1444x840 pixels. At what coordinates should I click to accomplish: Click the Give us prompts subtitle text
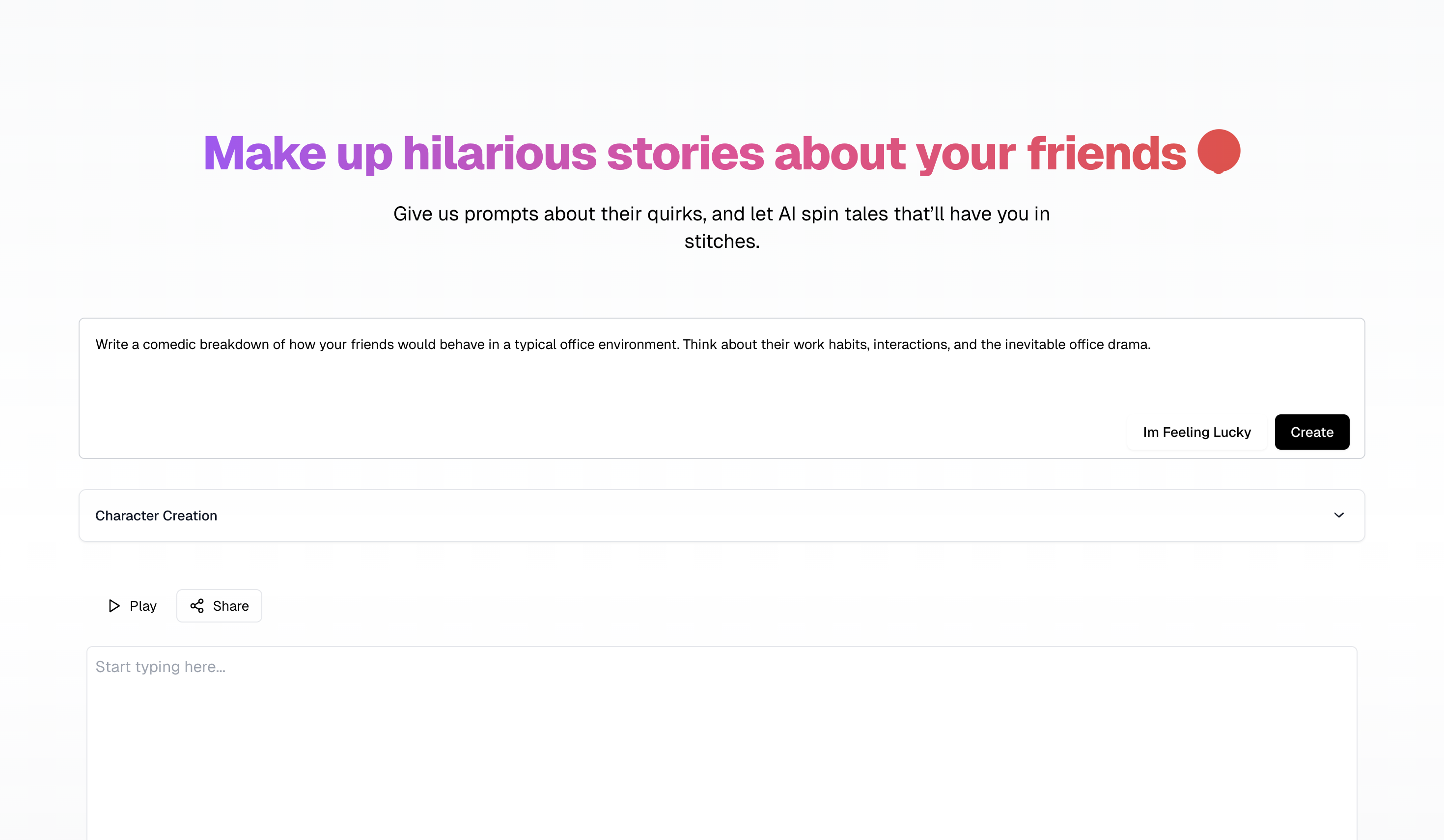point(722,227)
